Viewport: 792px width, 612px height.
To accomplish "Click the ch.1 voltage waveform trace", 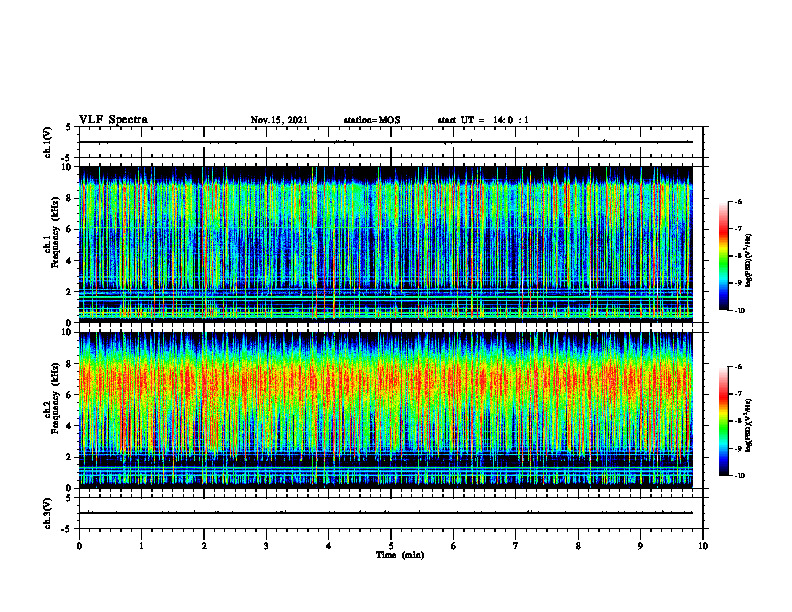I will (x=386, y=142).
